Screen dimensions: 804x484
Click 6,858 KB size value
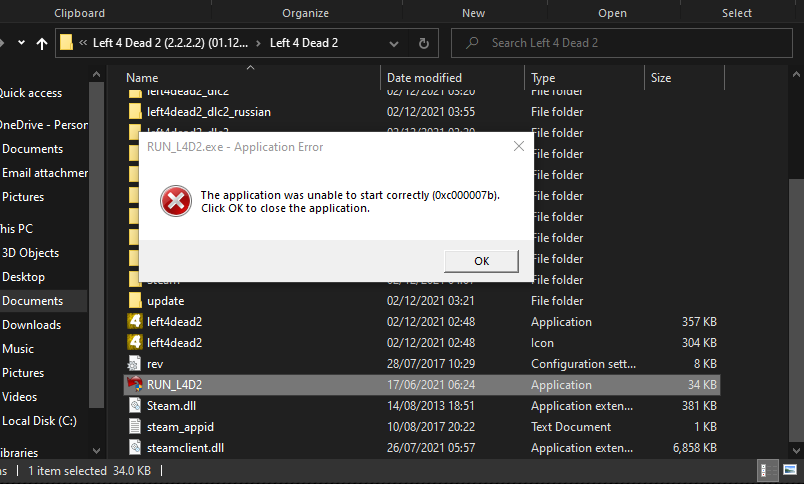click(x=694, y=448)
